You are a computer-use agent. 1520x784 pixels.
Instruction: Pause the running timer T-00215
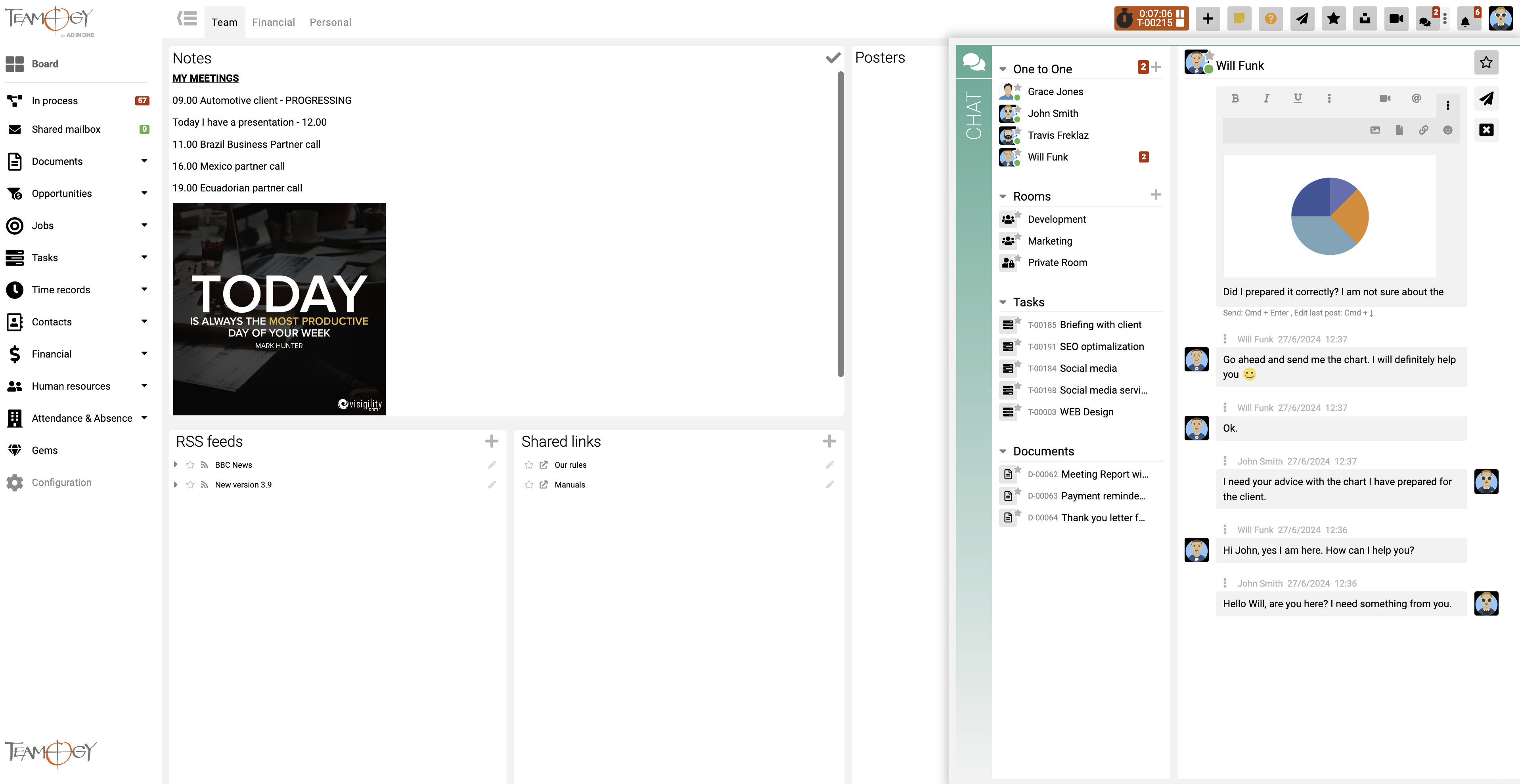pos(1179,13)
